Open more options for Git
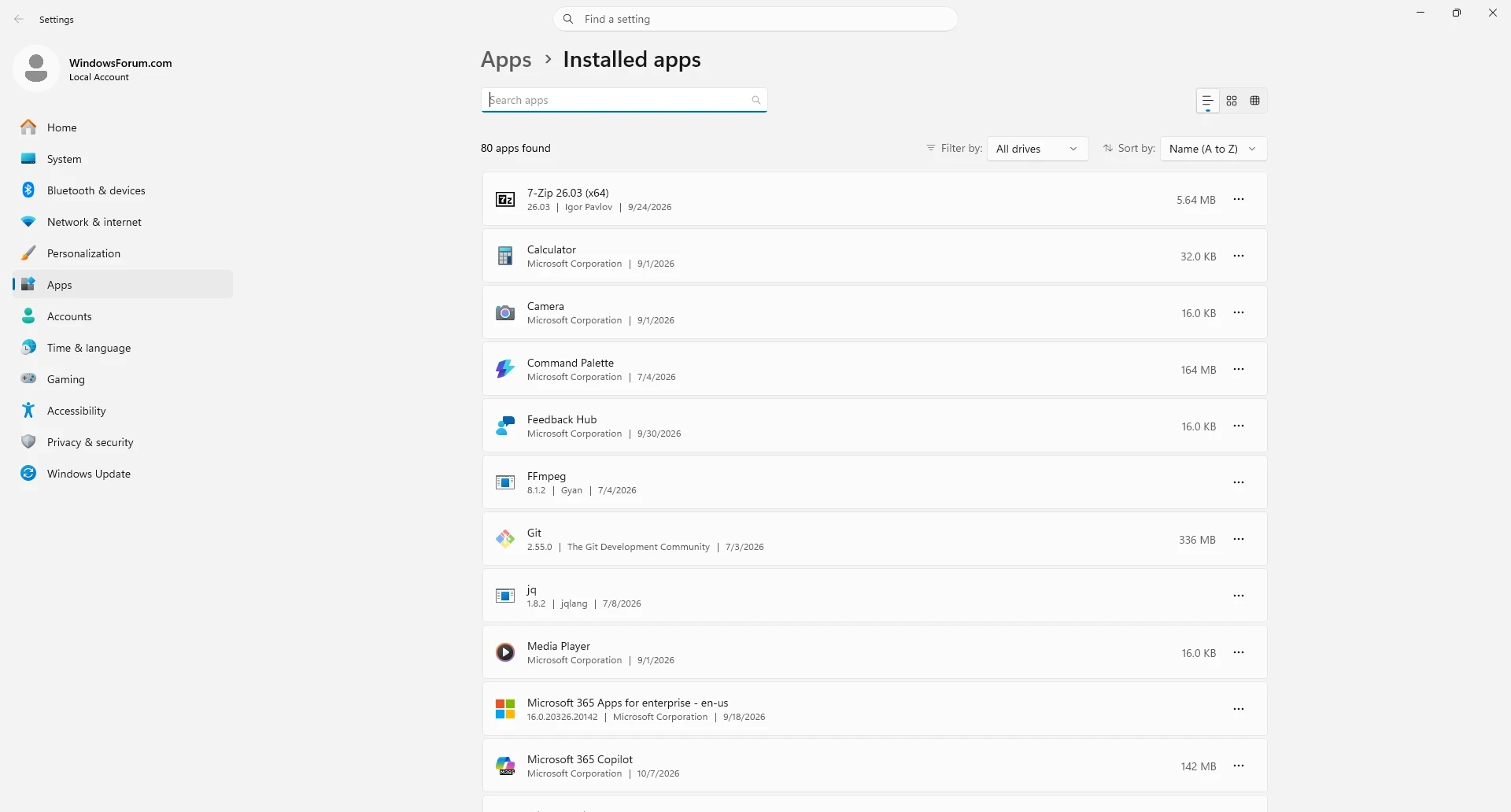 point(1239,540)
